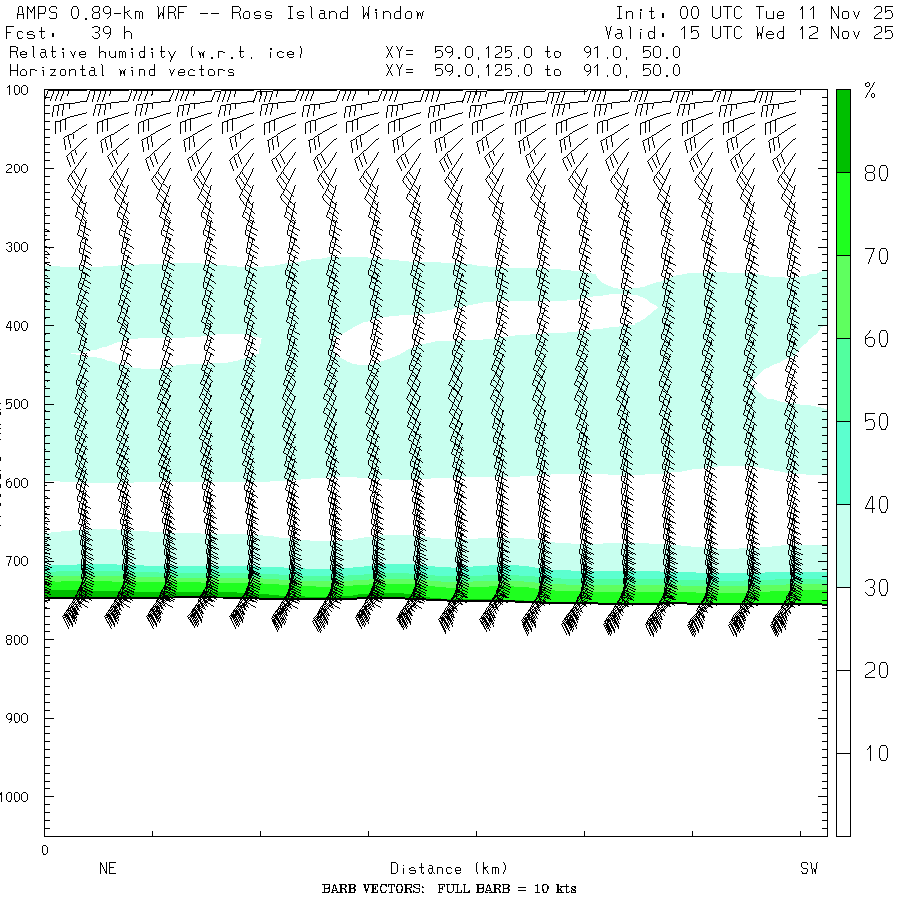Click the '0' distance axis origin label

(45, 850)
